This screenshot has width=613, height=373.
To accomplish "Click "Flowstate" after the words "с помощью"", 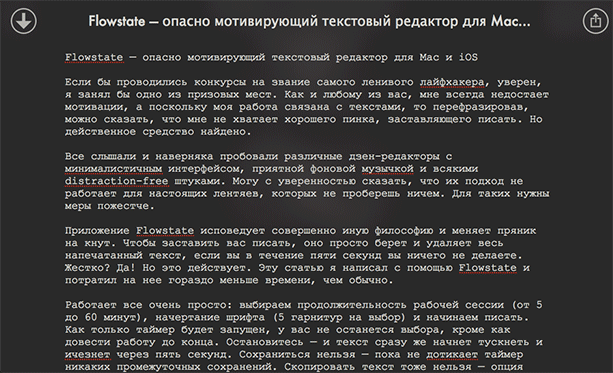I will click(488, 268).
